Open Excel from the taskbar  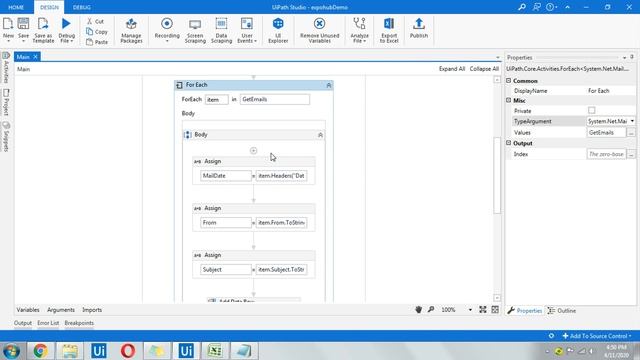[215, 351]
